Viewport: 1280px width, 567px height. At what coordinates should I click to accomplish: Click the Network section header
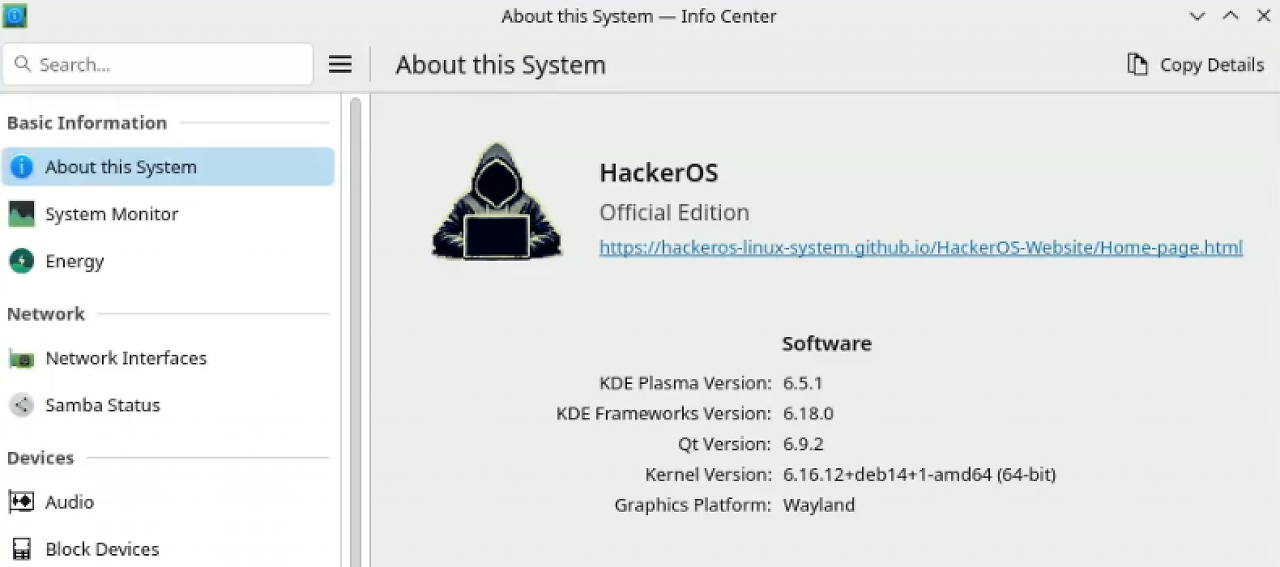pos(46,314)
